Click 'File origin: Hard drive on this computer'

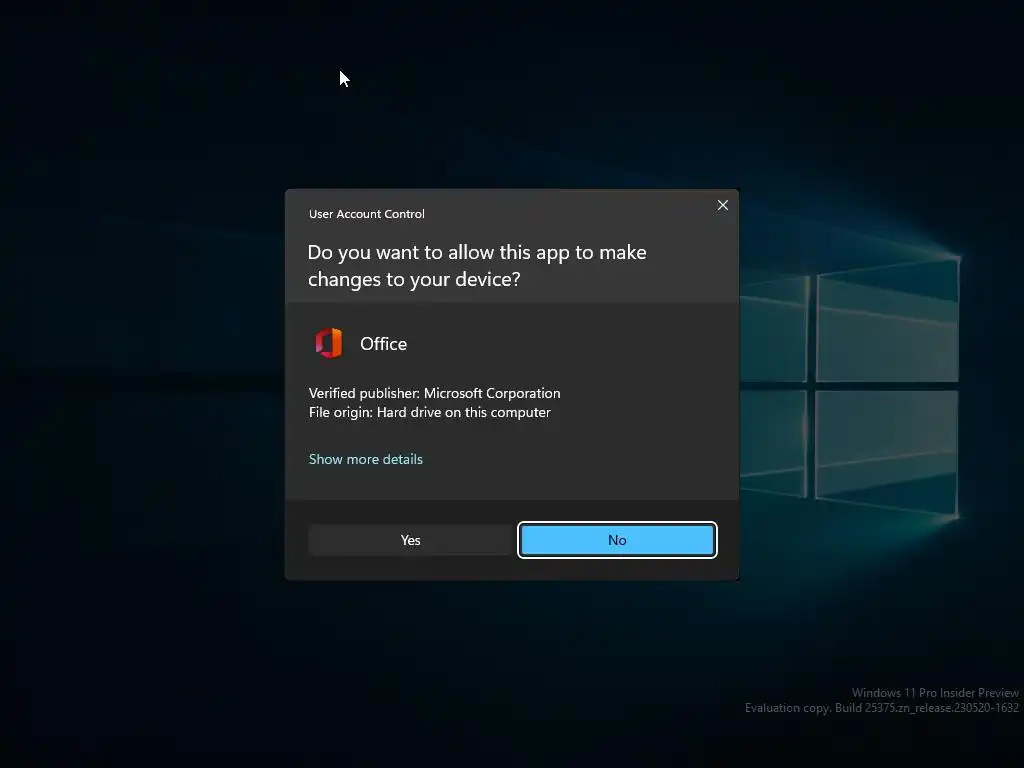[x=430, y=413]
